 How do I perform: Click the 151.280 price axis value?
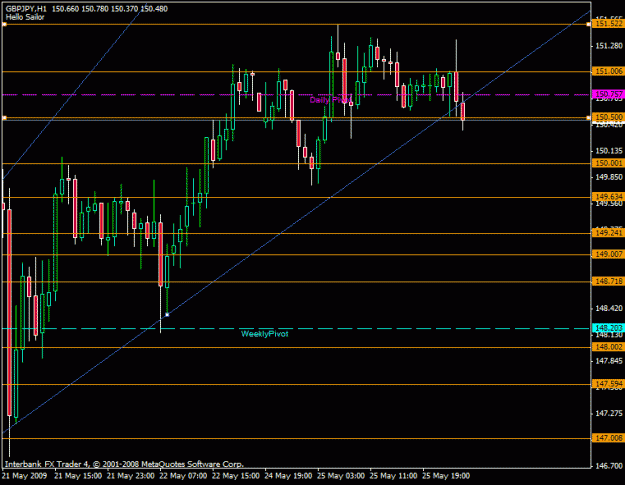pyautogui.click(x=609, y=46)
